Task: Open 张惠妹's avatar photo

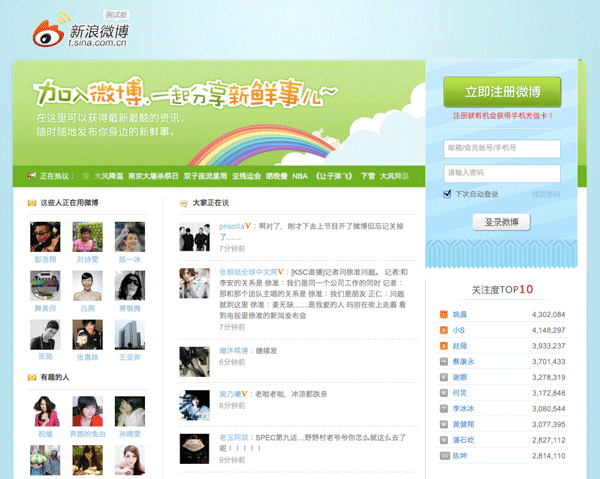Action: pos(88,334)
